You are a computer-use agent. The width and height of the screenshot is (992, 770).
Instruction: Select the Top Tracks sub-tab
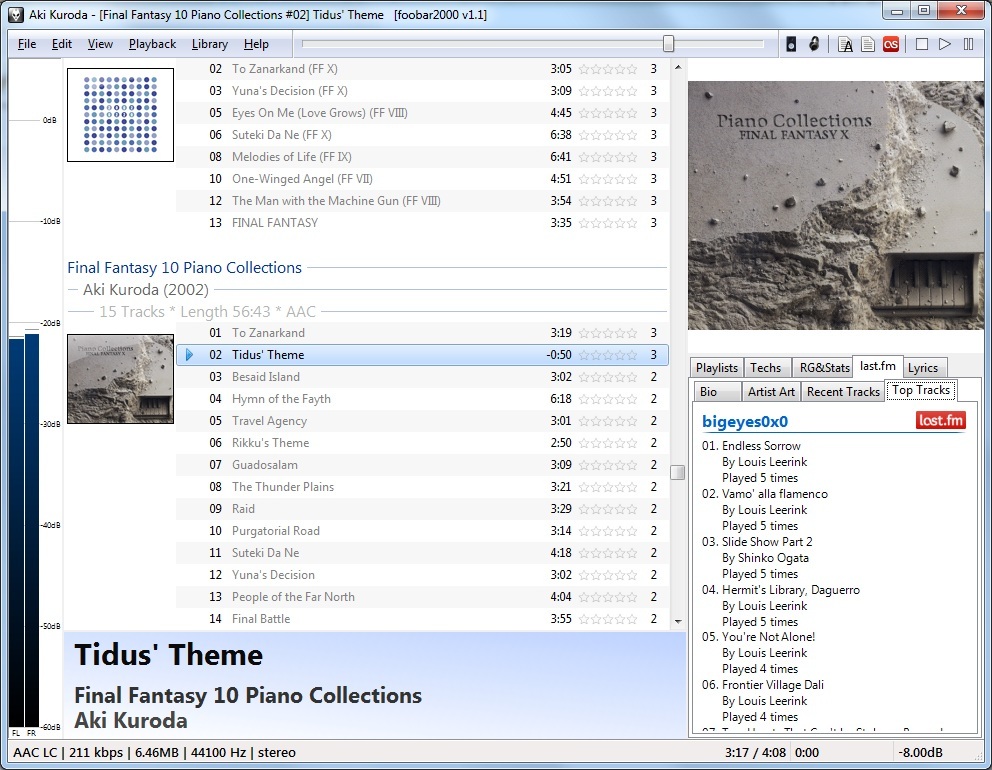coord(921,390)
